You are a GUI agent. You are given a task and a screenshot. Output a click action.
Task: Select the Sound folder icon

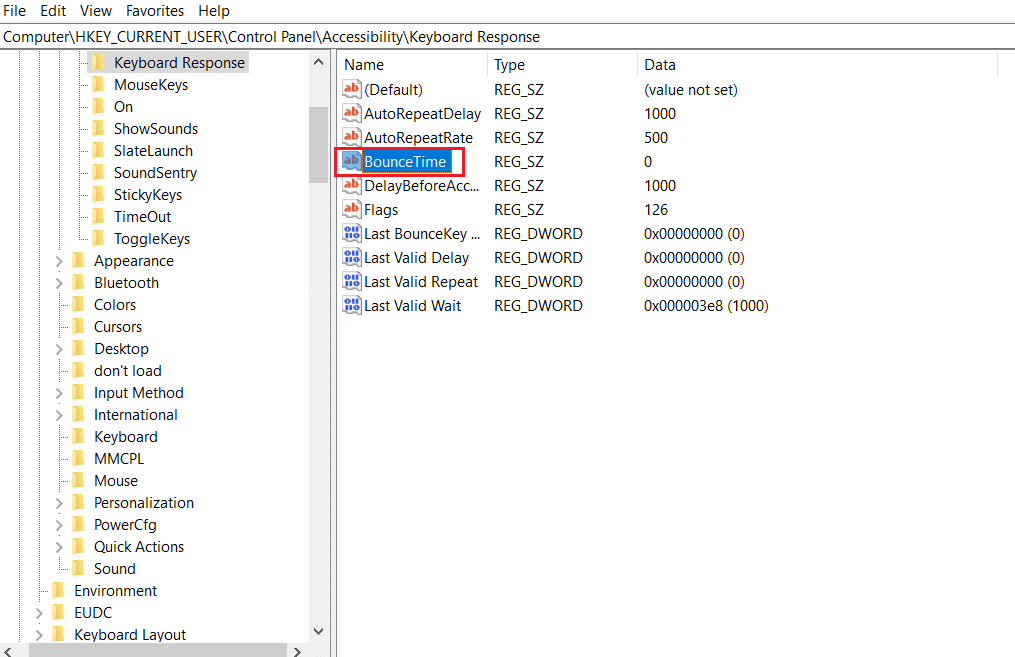point(78,568)
